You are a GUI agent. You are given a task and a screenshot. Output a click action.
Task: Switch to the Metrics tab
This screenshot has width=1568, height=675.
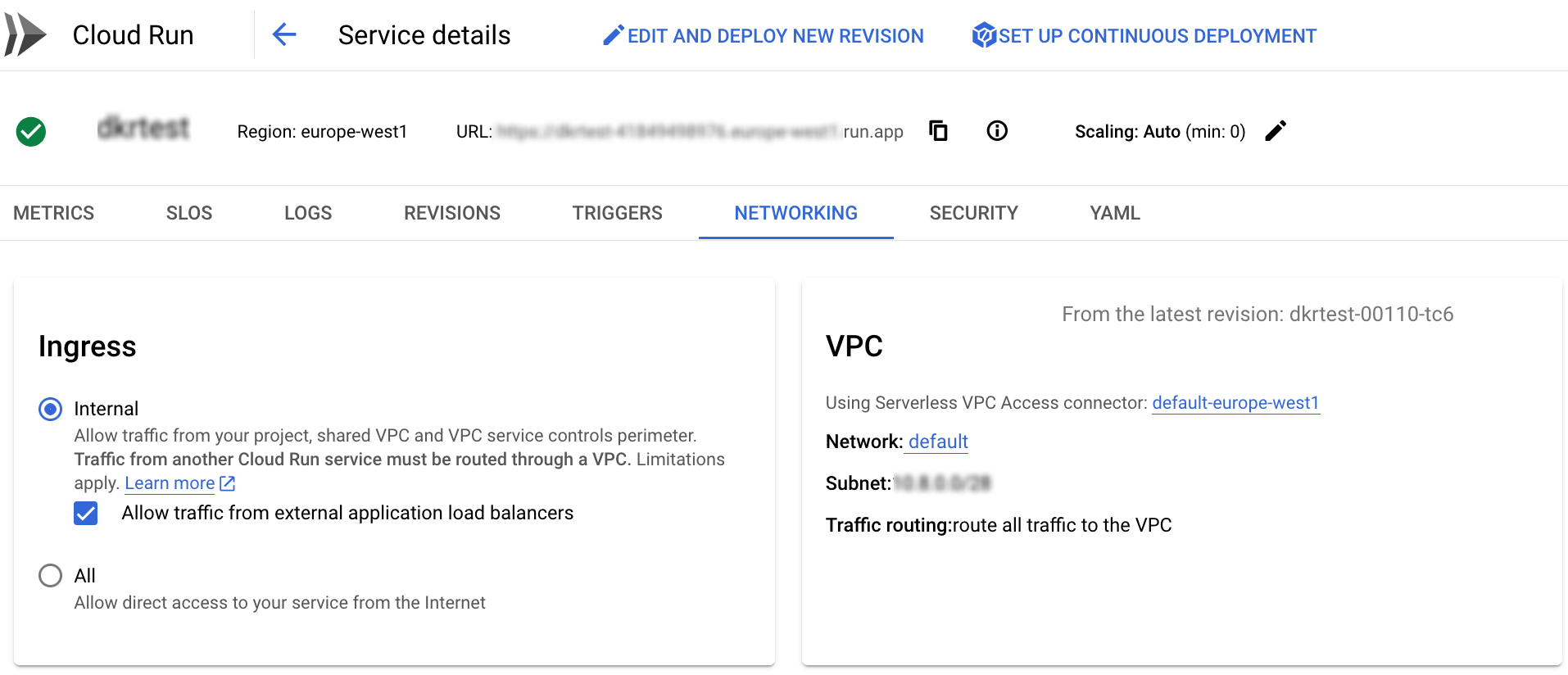(54, 213)
